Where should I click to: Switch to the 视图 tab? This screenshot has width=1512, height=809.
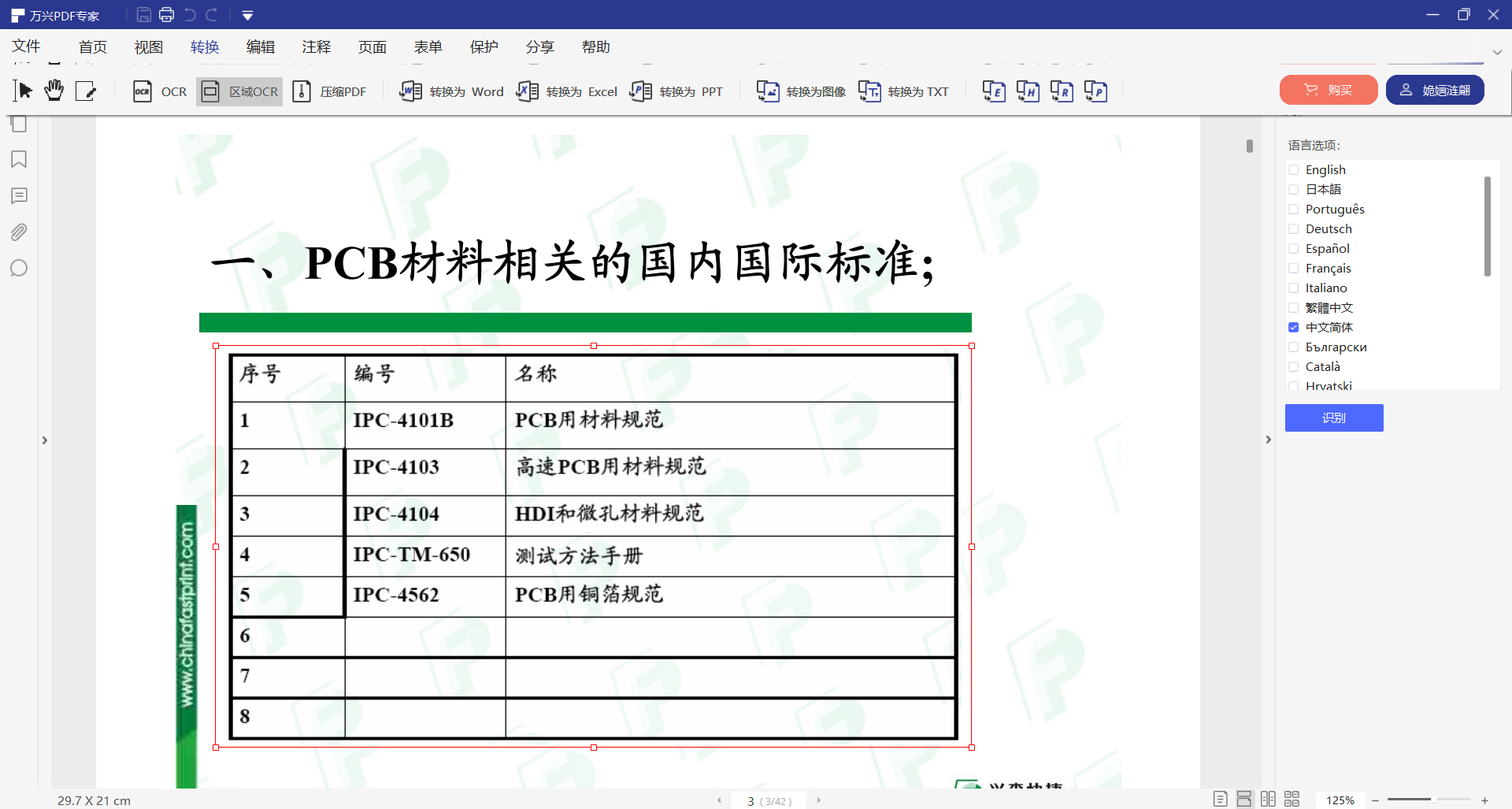pos(148,47)
